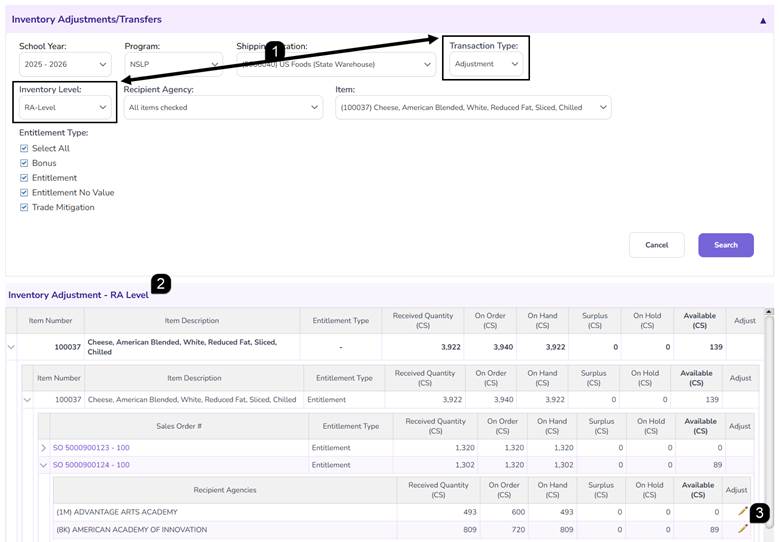Click the Search button
Image resolution: width=779 pixels, height=542 pixels.
click(x=726, y=245)
